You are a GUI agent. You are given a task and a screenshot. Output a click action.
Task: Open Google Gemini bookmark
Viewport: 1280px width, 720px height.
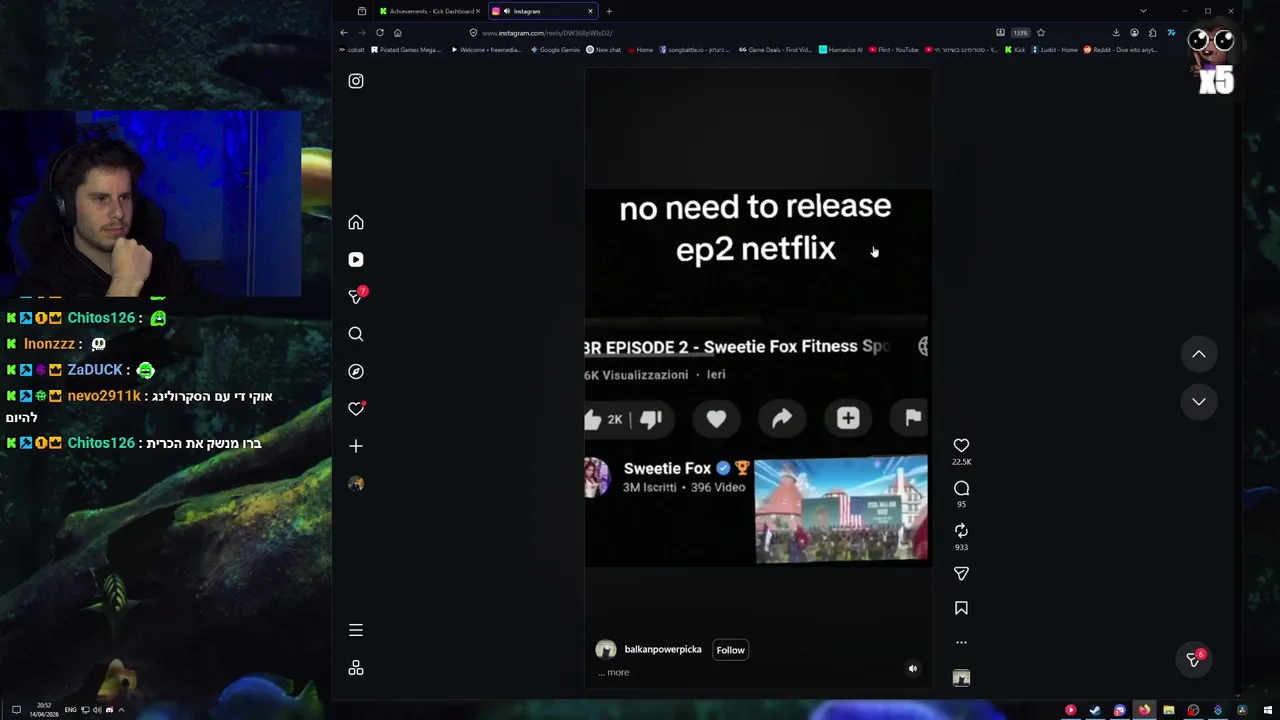[555, 50]
